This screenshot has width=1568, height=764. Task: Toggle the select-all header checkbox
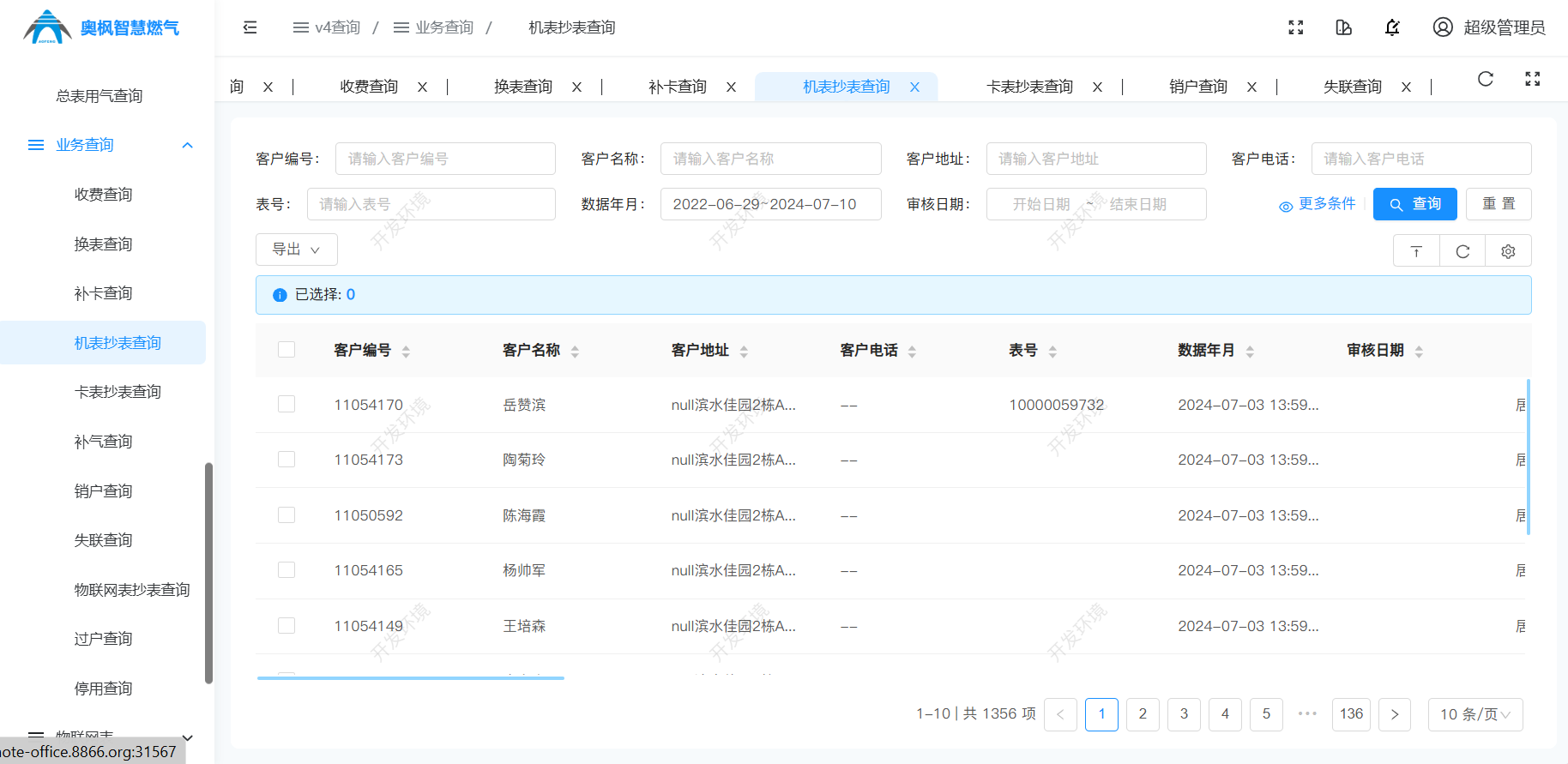286,349
